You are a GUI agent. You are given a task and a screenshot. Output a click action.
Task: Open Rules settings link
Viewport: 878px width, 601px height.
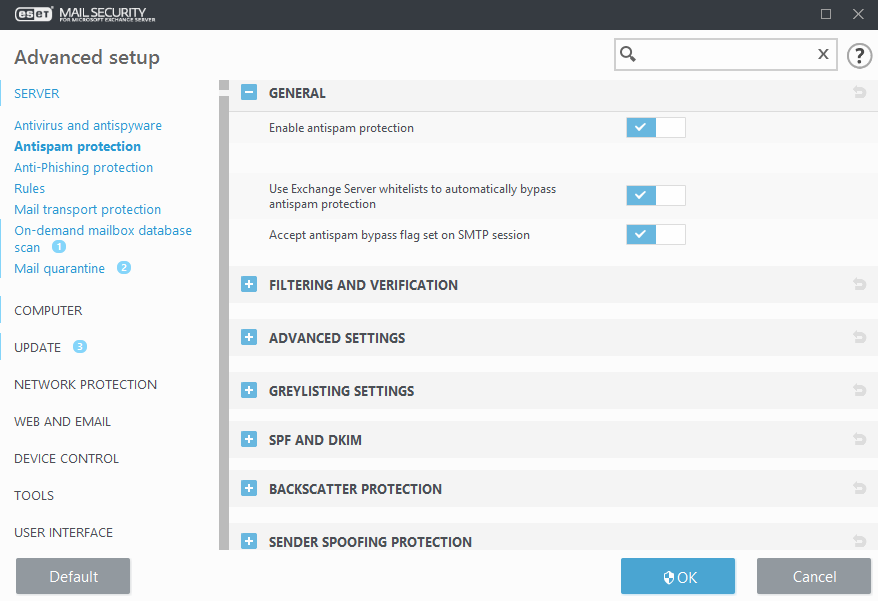pyautogui.click(x=30, y=188)
